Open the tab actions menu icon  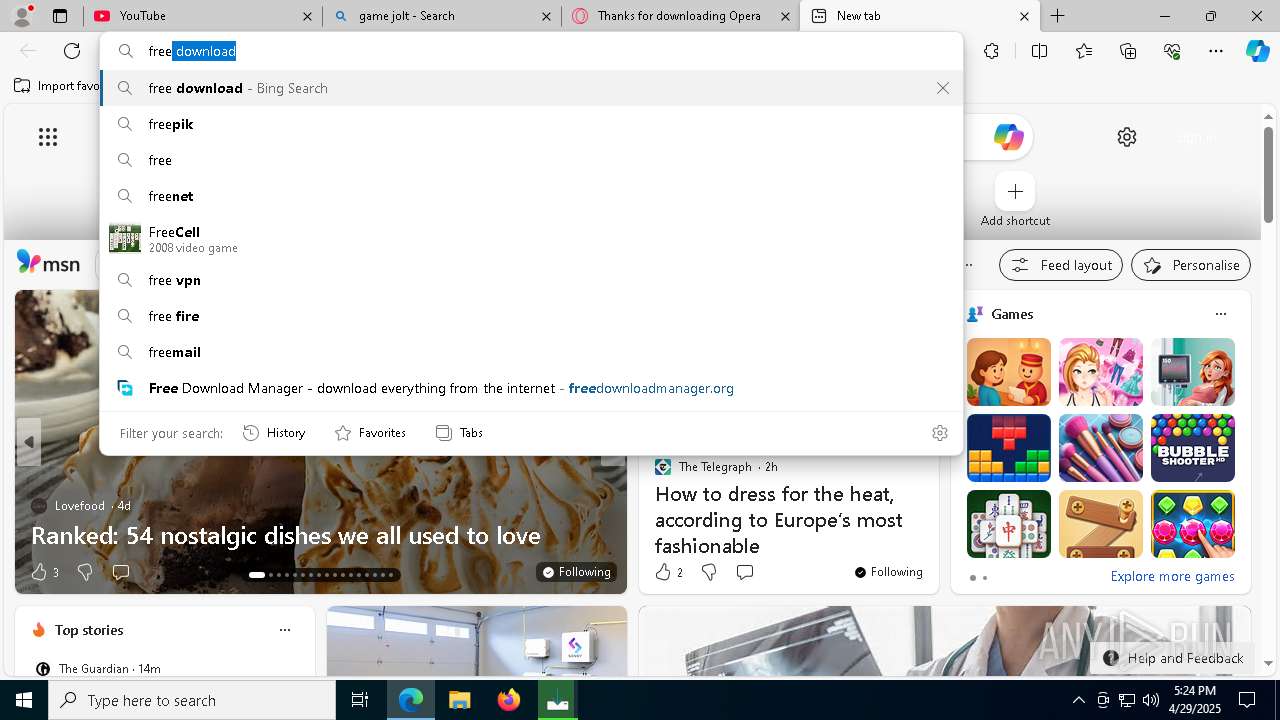(60, 16)
